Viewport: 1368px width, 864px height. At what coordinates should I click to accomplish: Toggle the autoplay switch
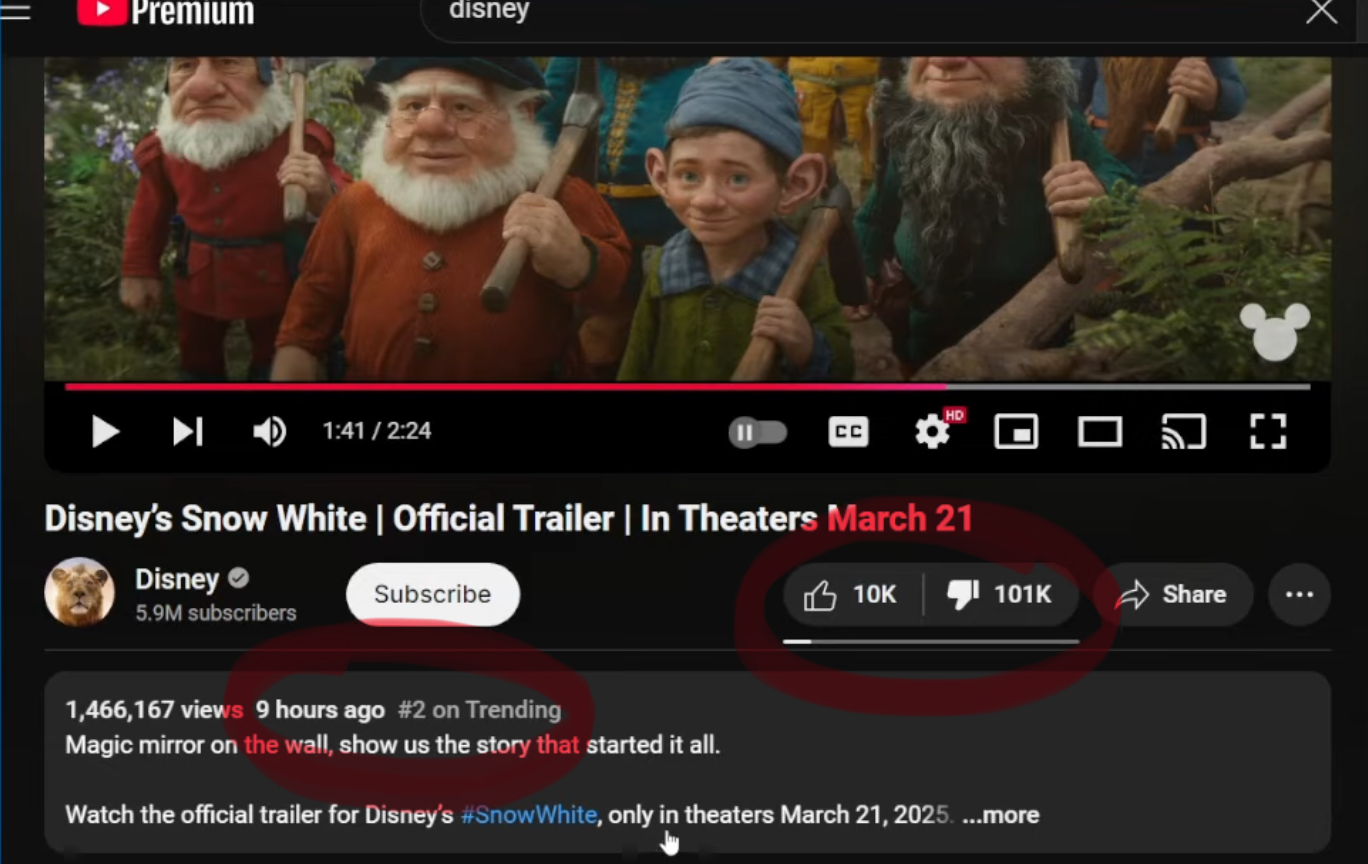click(758, 432)
